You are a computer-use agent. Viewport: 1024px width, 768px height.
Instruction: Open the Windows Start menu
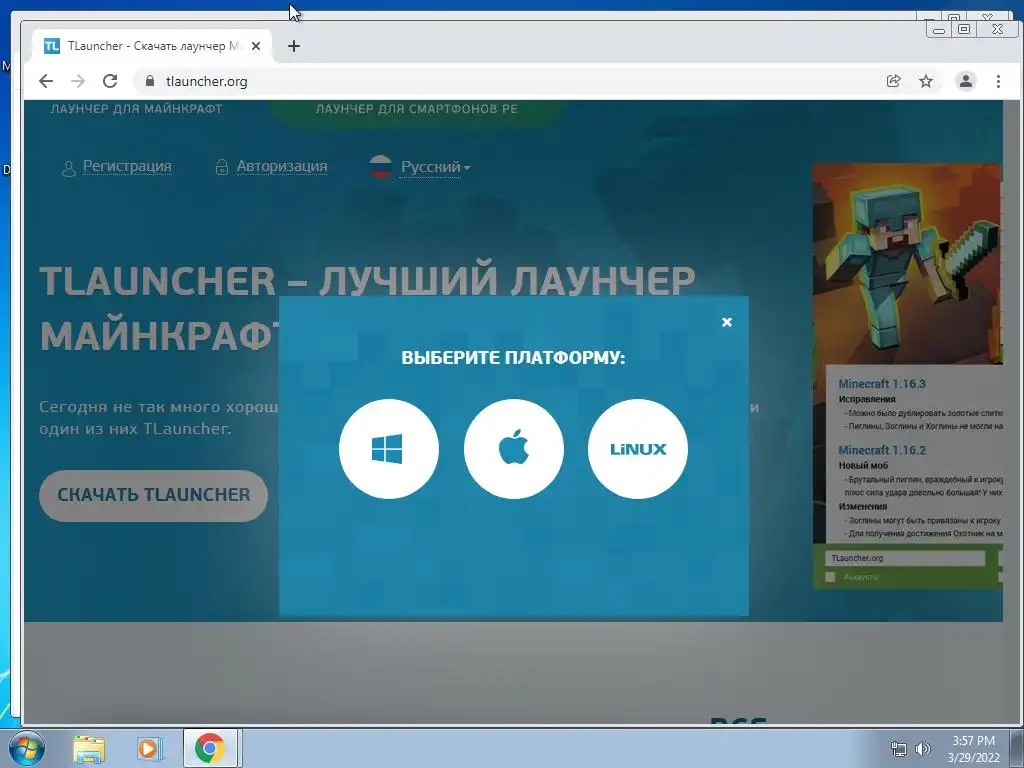pos(26,748)
